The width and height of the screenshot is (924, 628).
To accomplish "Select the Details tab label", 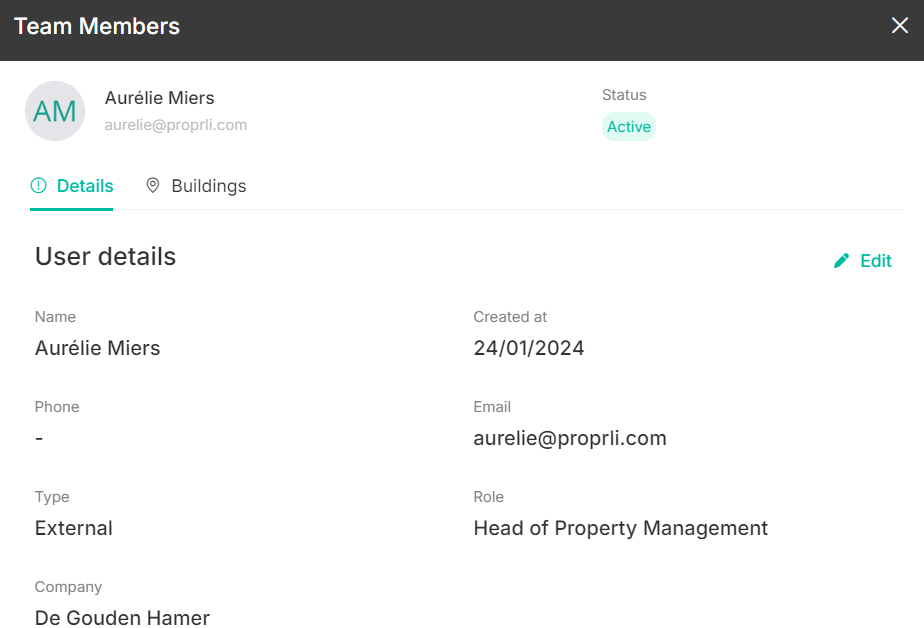I will pos(85,186).
